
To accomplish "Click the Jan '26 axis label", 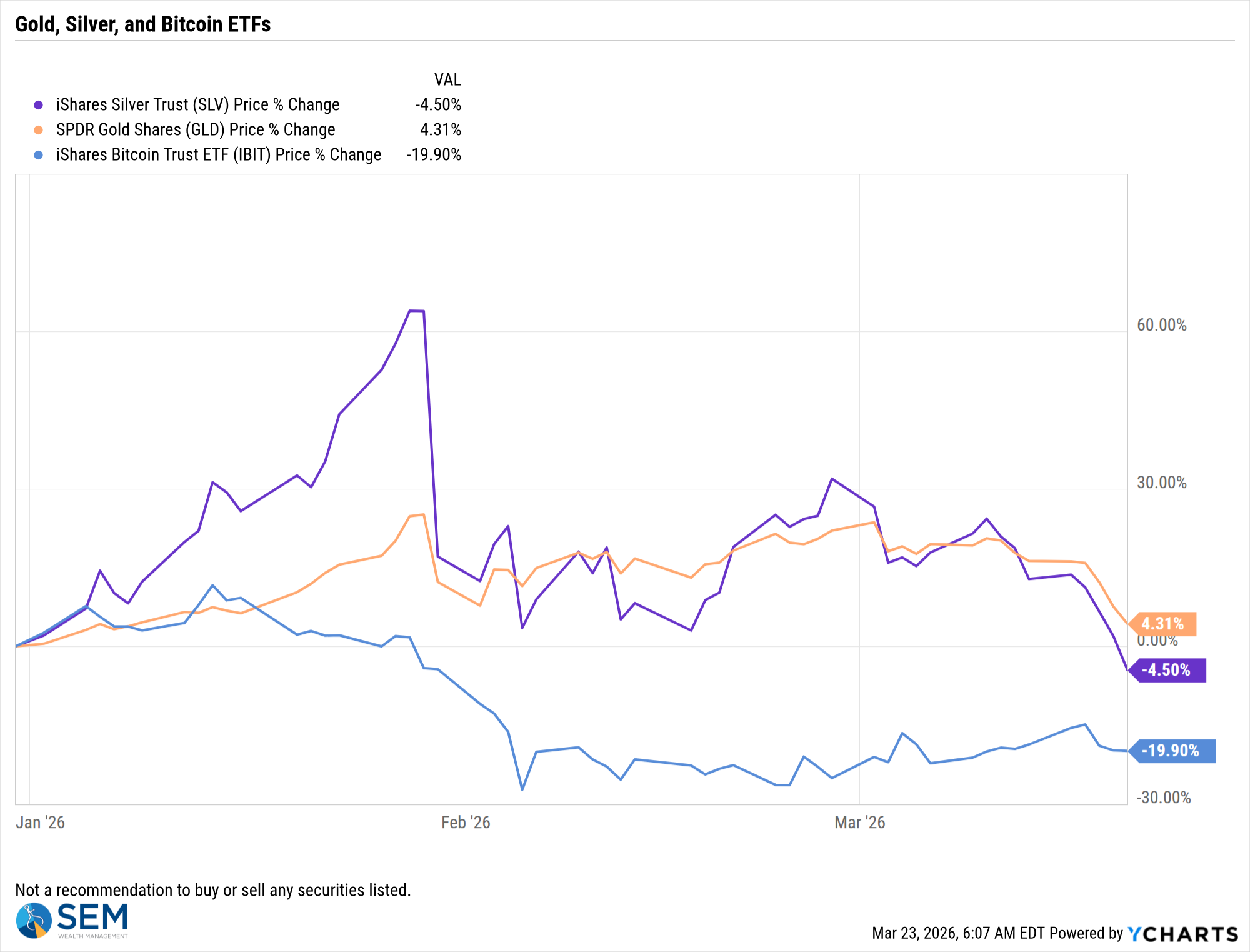I will coord(40,823).
